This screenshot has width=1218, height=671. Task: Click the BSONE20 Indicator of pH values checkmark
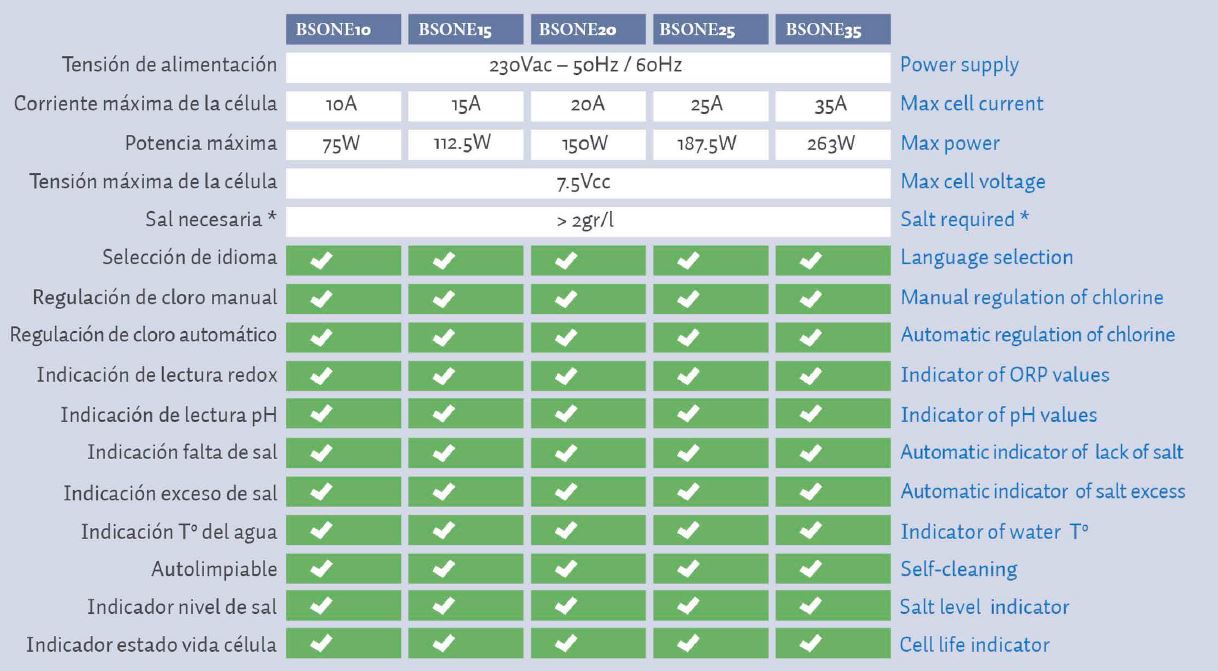coord(565,414)
